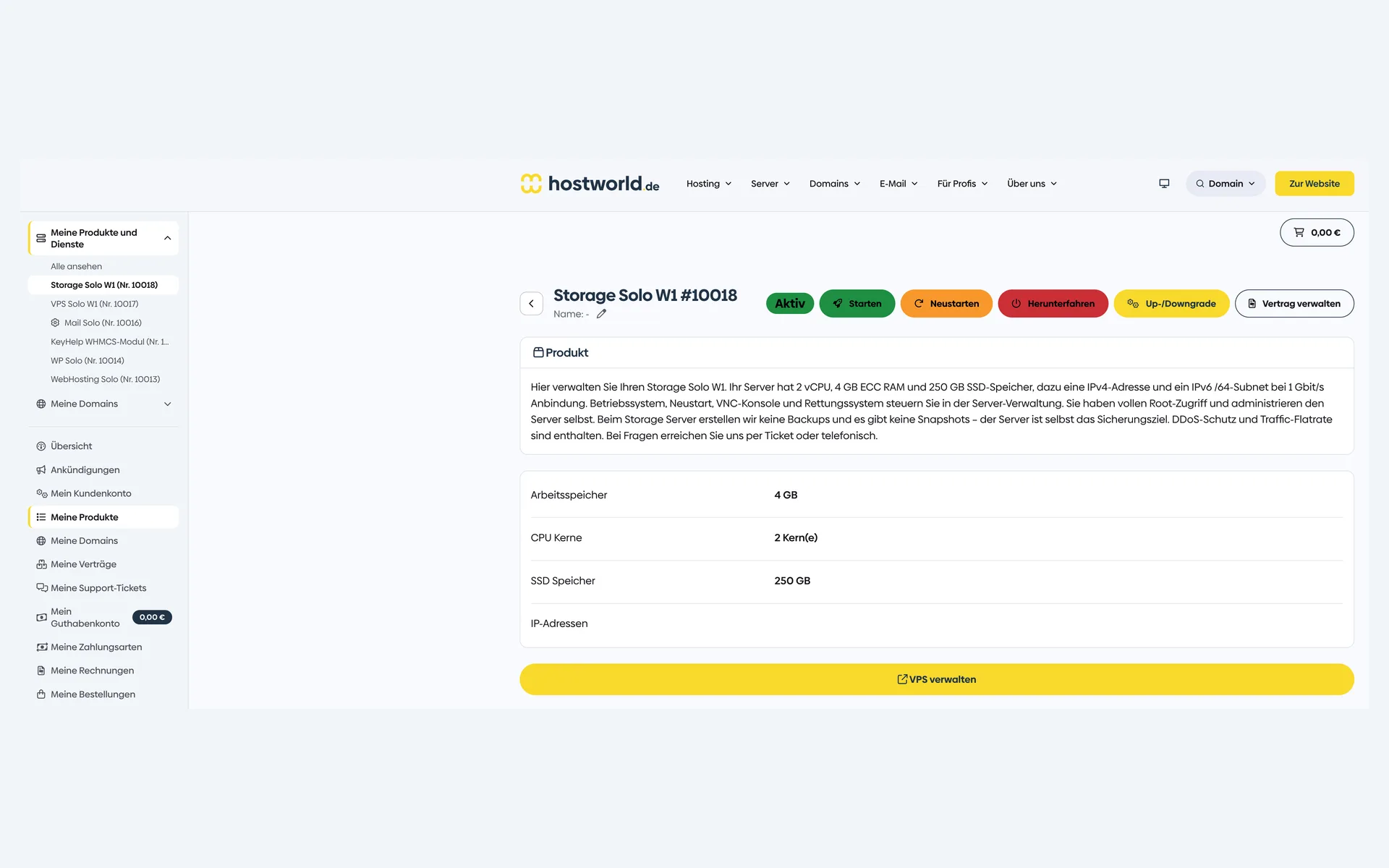Click the hostworld.de logo

click(x=590, y=184)
